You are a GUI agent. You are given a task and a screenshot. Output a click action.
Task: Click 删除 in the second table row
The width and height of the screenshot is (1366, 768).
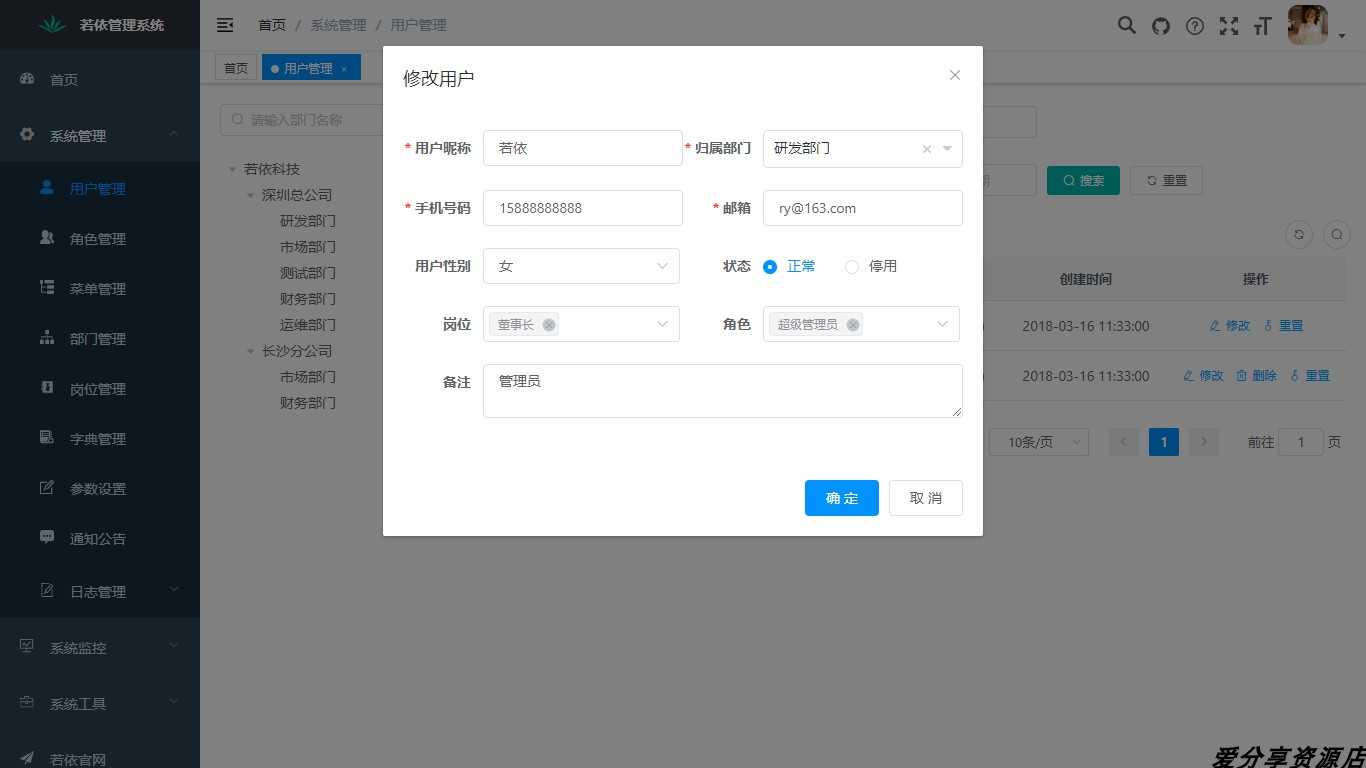tap(1256, 376)
